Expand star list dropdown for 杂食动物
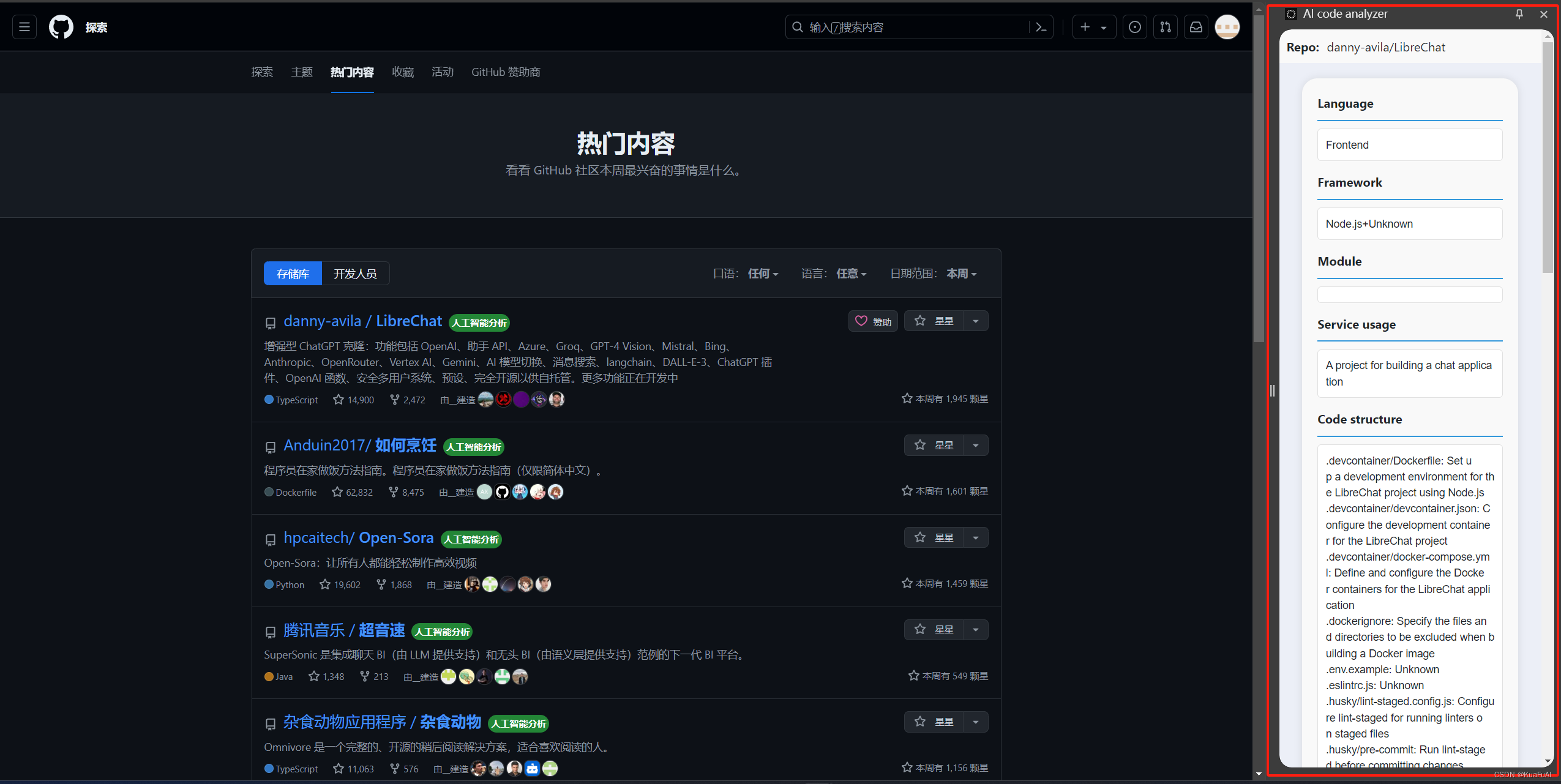1561x784 pixels. click(x=976, y=722)
